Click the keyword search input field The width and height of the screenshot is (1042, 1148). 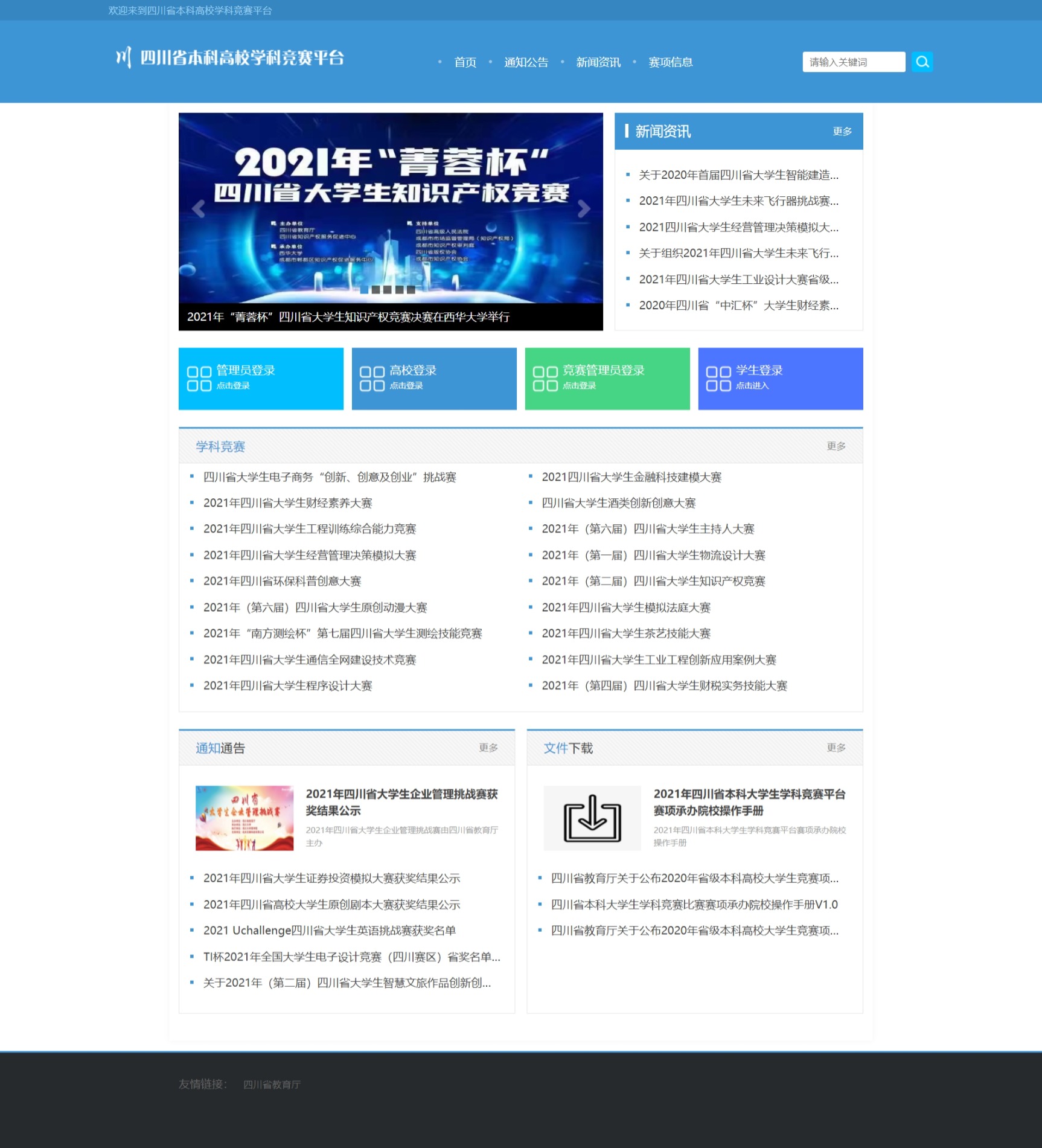tap(854, 62)
